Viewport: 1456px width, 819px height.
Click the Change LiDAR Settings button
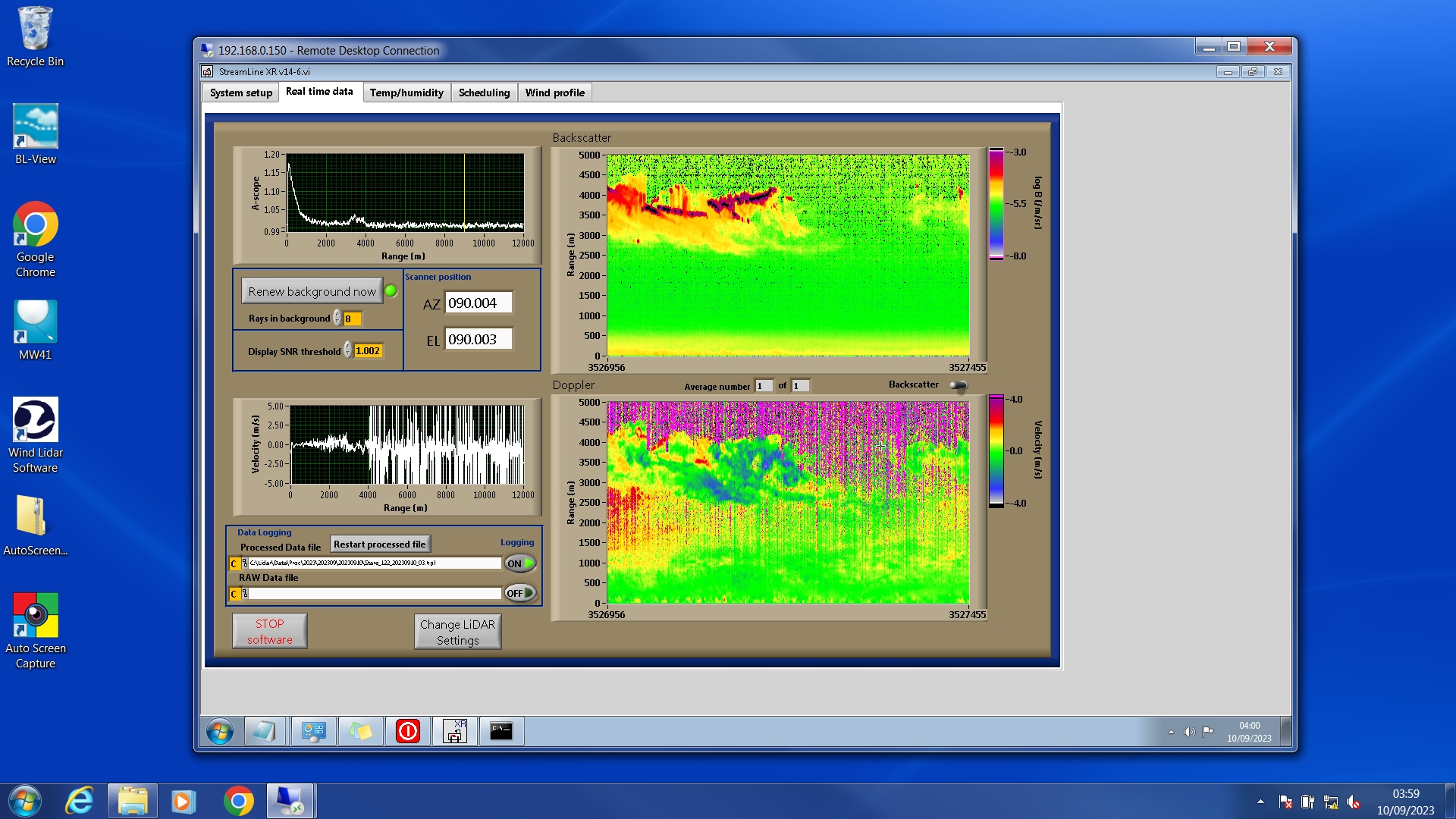(x=457, y=632)
